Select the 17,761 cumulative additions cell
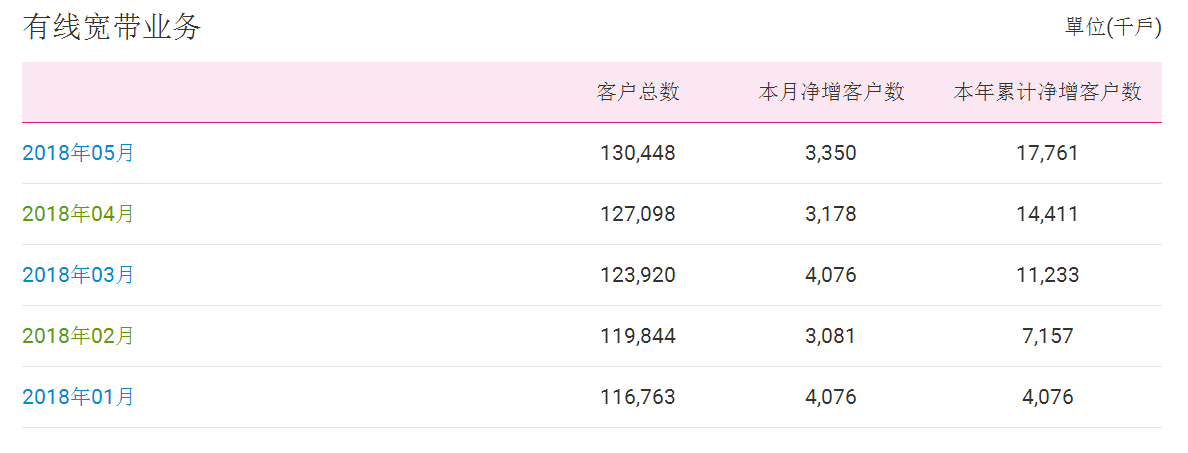The width and height of the screenshot is (1188, 453). point(1047,153)
